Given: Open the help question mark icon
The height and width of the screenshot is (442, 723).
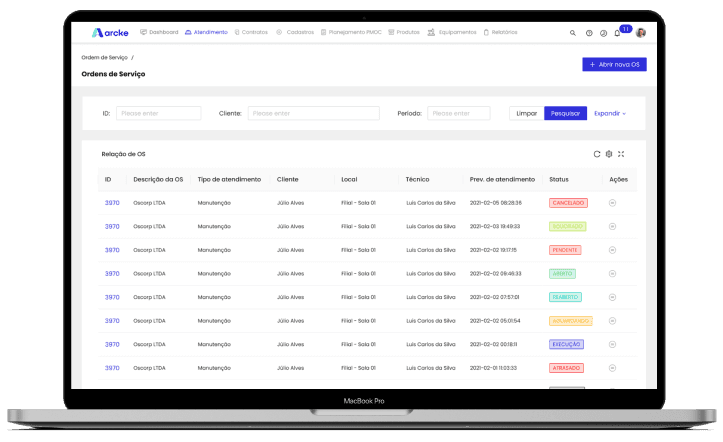Looking at the screenshot, I should click(x=589, y=33).
